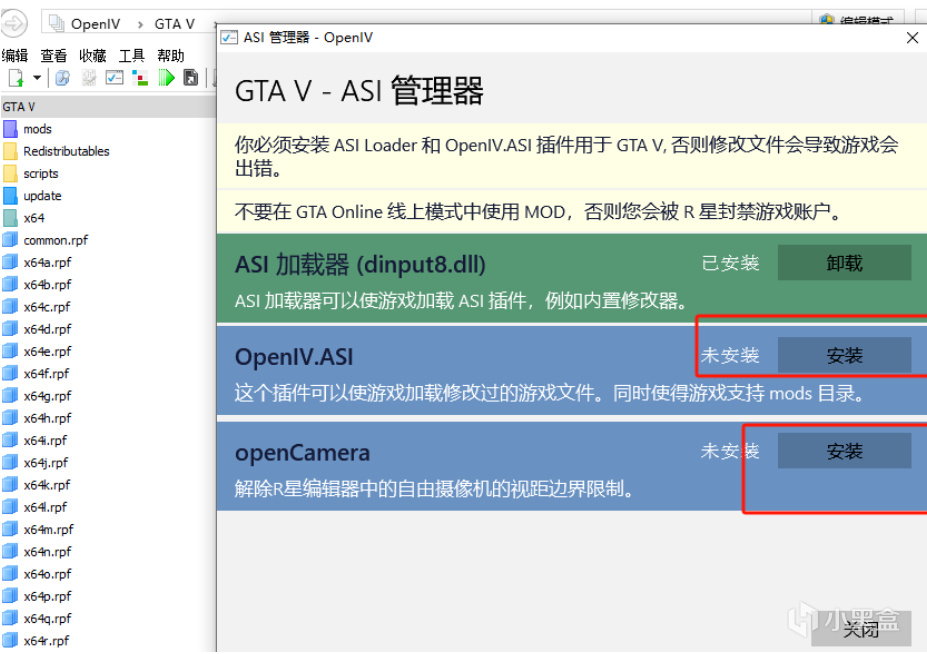This screenshot has height=654, width=927.
Task: Click 安装 for OpenIV.ASI
Action: 844,355
